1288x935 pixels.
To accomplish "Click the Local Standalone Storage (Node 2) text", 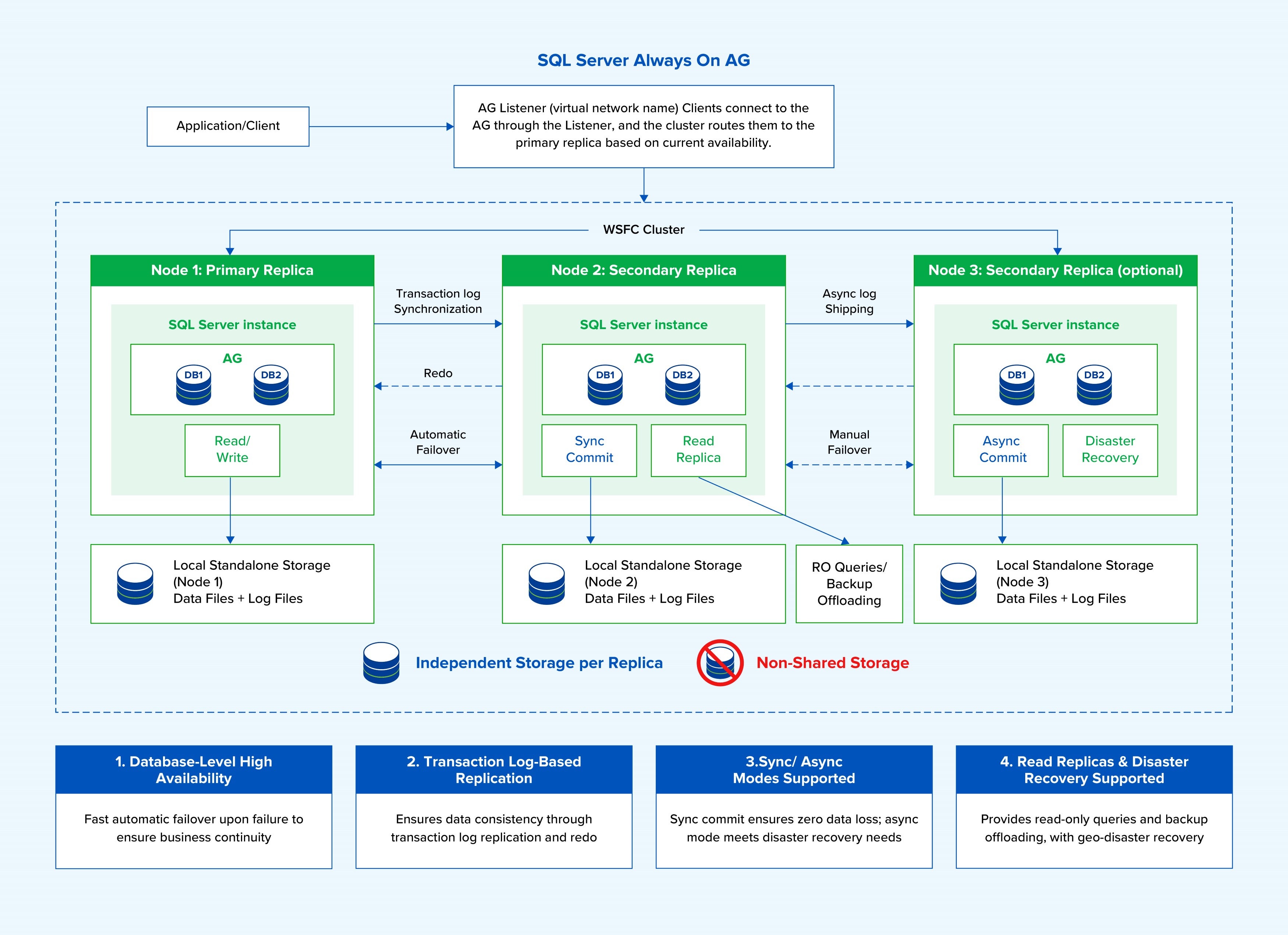I will [663, 582].
